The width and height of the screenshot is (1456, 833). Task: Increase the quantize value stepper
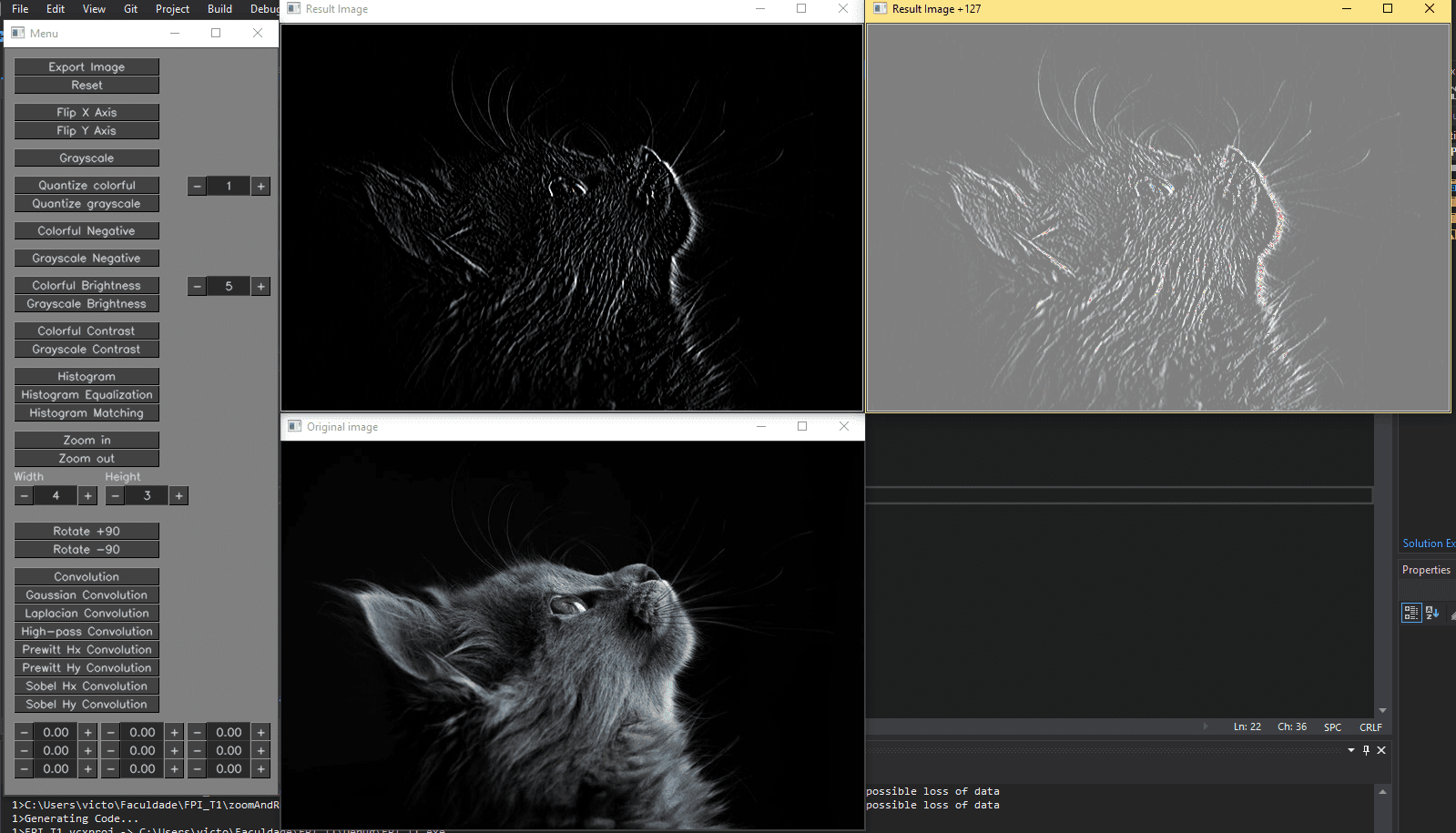pos(260,186)
